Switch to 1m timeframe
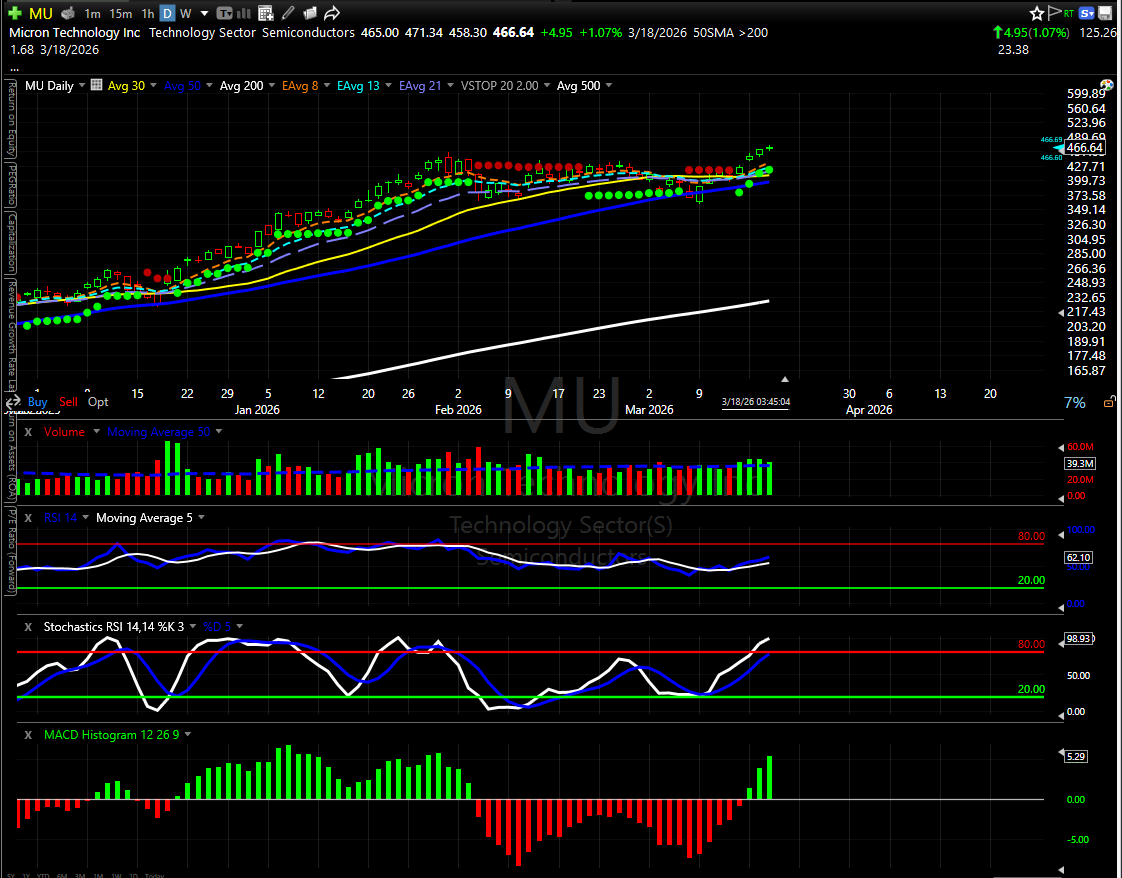 (92, 14)
